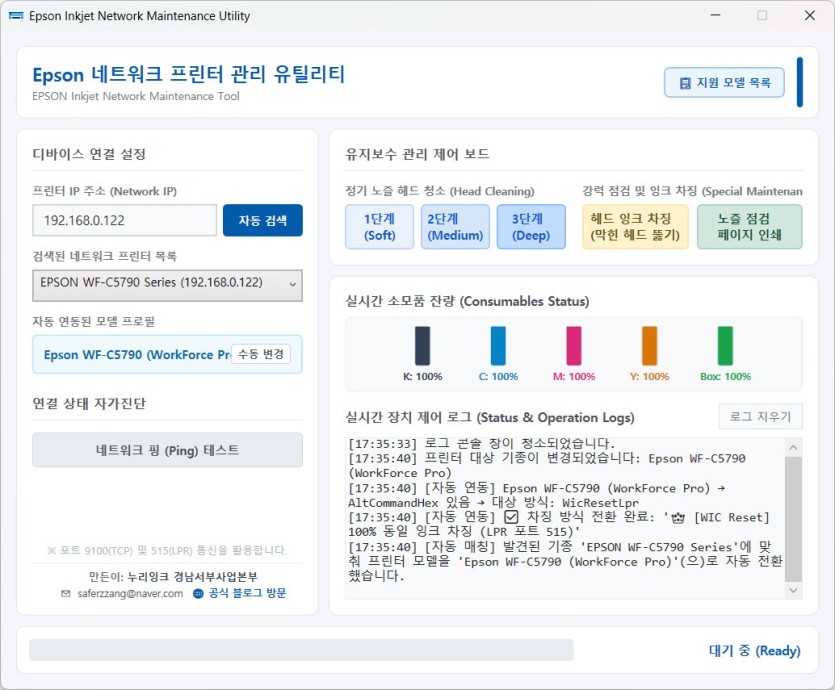Viewport: 835px width, 690px height.
Task: Click the log scrollbar up arrow
Action: (x=793, y=448)
